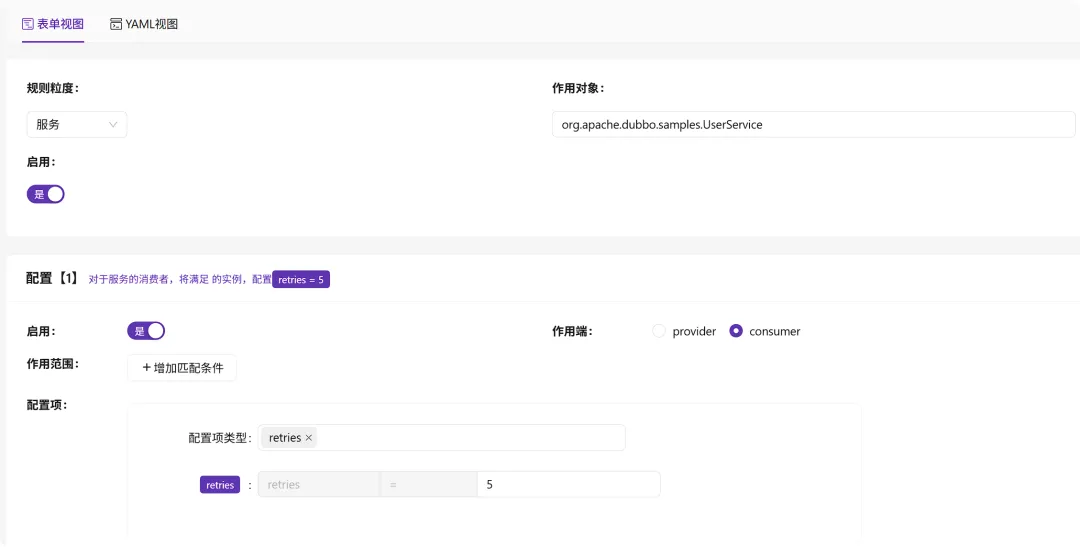Click the purple retries label badge
The image size is (1080, 547).
click(220, 485)
